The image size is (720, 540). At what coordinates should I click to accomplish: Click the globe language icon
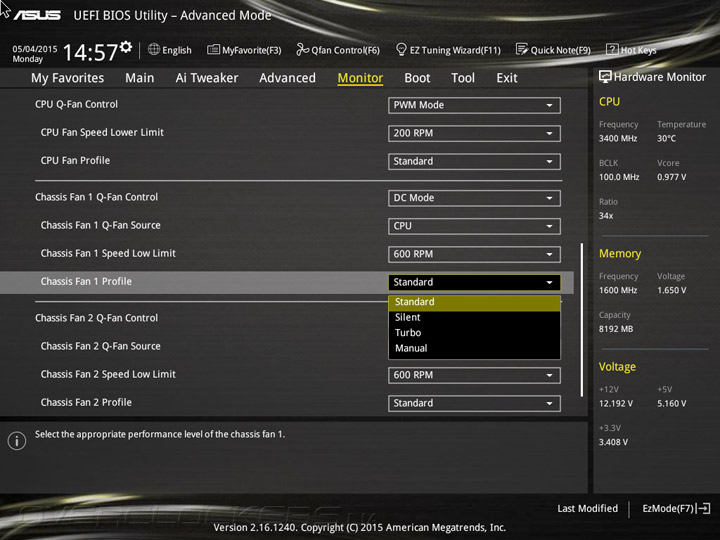coord(154,50)
